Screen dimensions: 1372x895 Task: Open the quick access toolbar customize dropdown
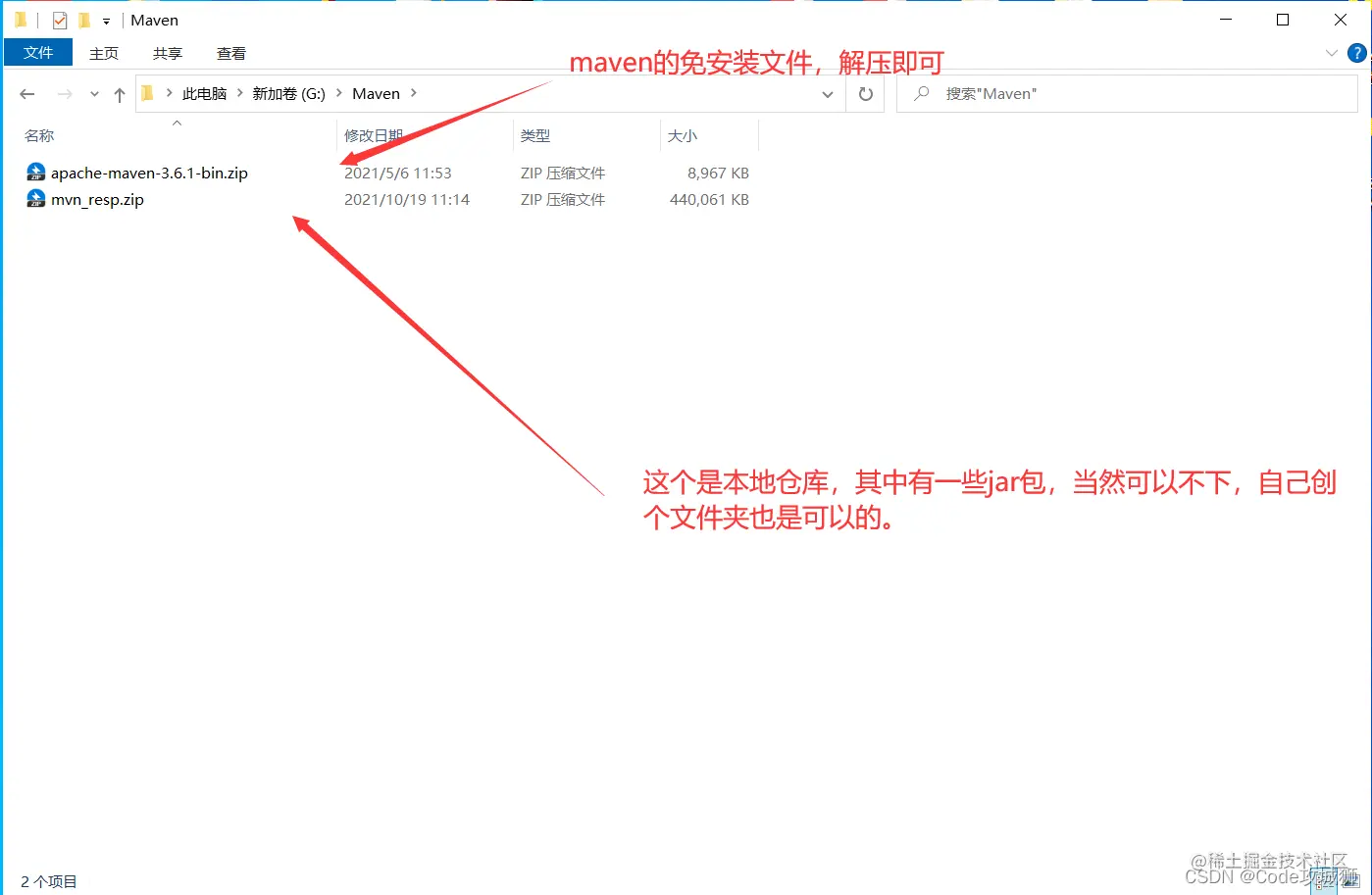click(x=105, y=19)
